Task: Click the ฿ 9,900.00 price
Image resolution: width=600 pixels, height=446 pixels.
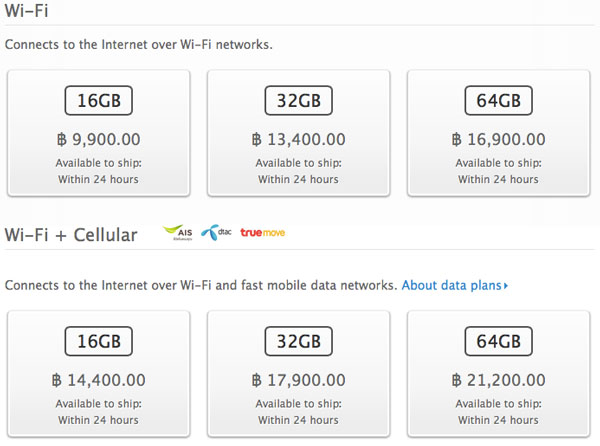Action: 99,140
